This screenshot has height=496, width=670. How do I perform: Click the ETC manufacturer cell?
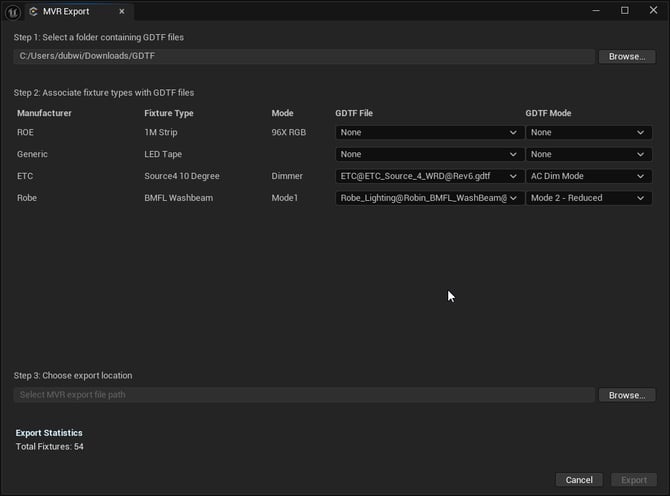25,176
